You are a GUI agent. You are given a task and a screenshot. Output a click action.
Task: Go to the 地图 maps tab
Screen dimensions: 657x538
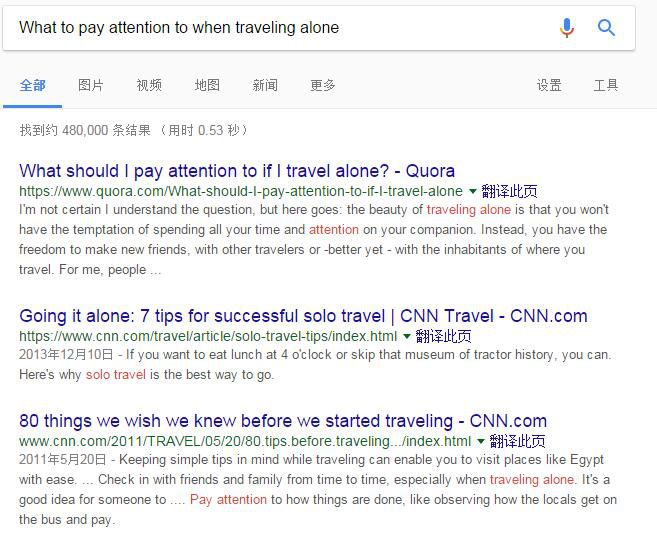[207, 85]
